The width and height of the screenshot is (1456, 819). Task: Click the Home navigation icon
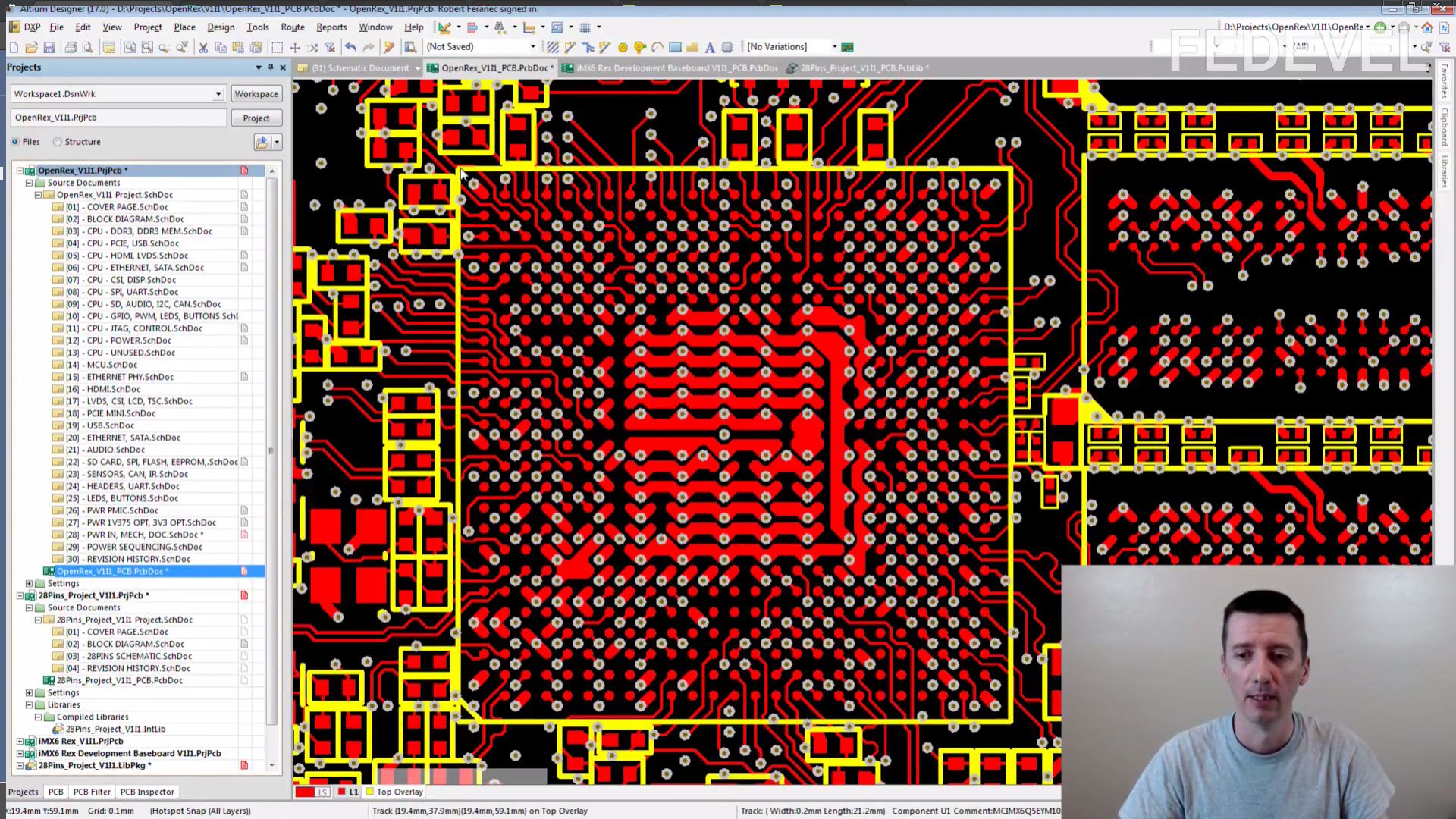1427,27
